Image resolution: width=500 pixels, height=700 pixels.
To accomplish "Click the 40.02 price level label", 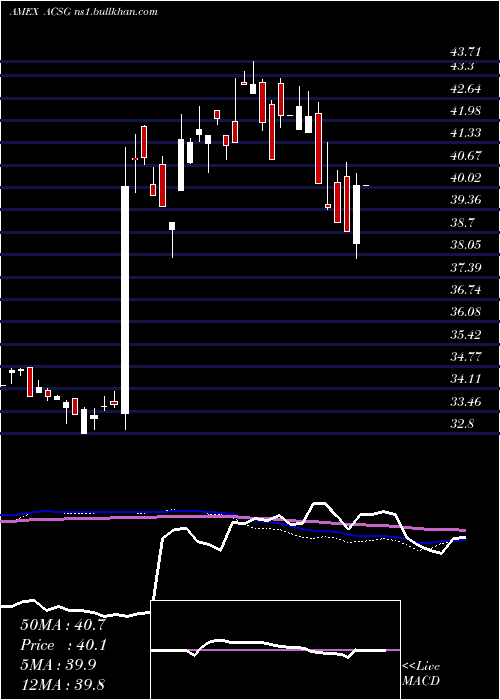I will [x=466, y=178].
